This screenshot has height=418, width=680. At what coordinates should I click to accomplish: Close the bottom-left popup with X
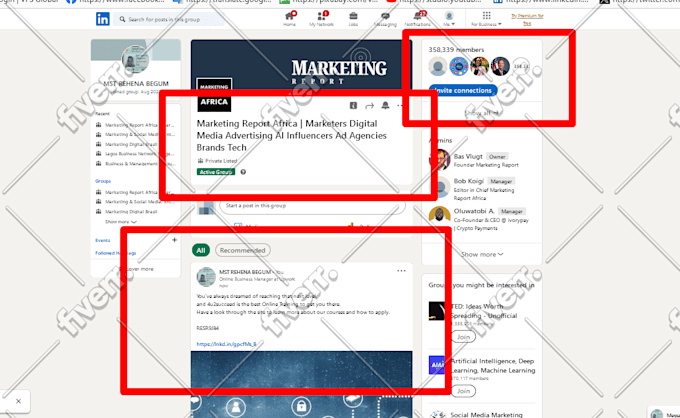18,401
